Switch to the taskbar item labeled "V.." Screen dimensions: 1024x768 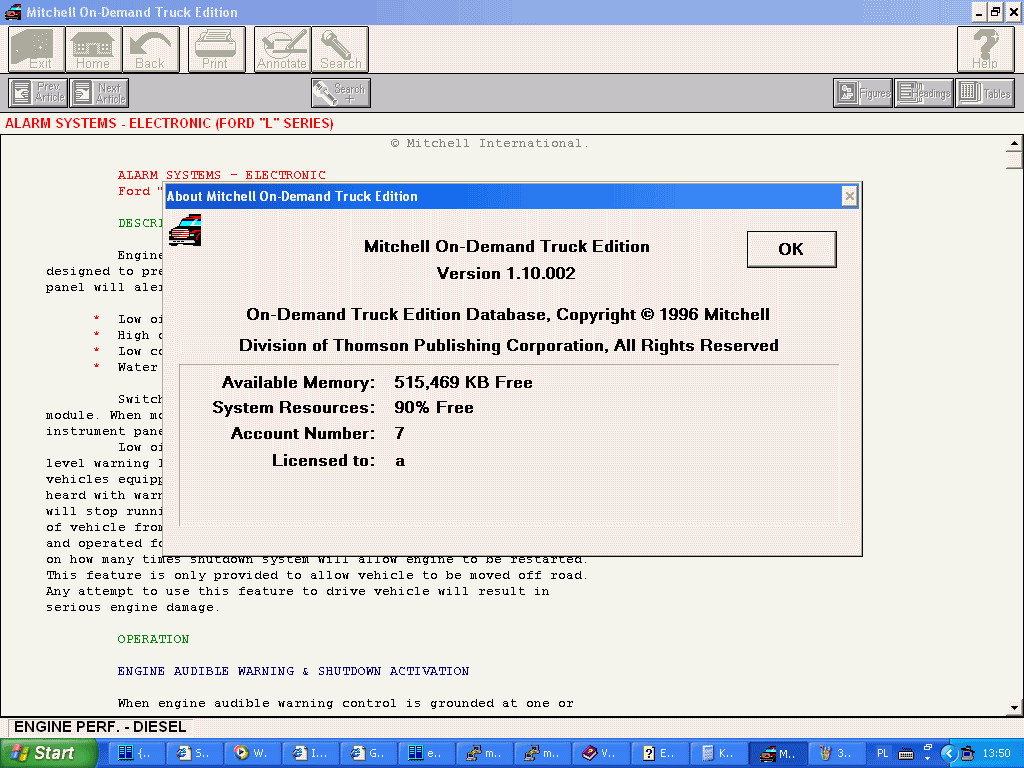pyautogui.click(x=602, y=753)
